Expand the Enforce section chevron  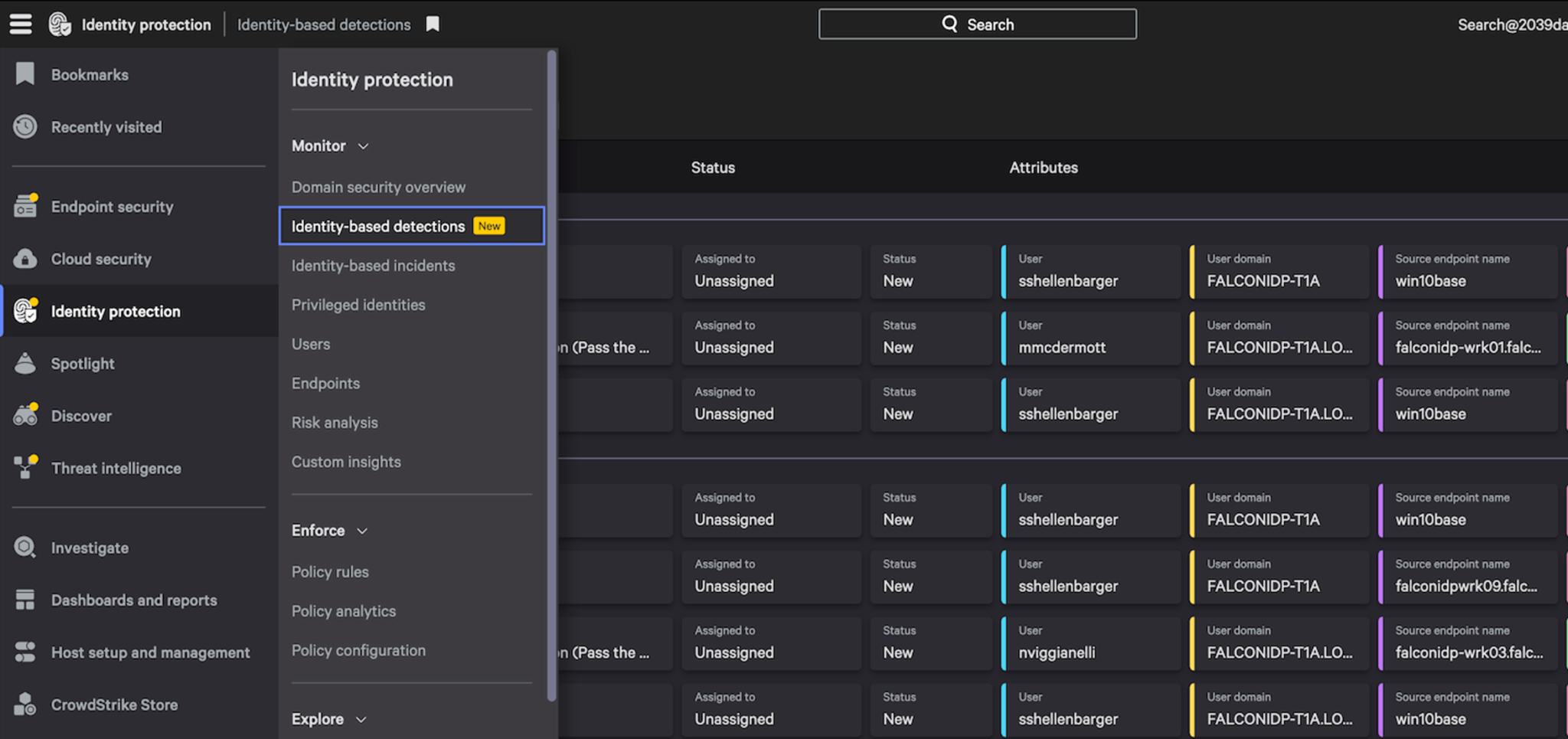pos(360,530)
